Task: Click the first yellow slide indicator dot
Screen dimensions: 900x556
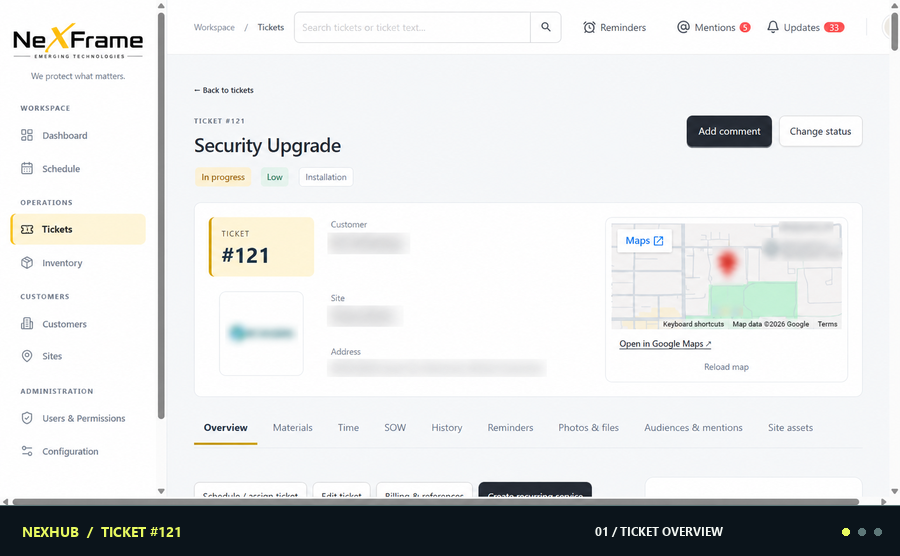Action: 845,532
